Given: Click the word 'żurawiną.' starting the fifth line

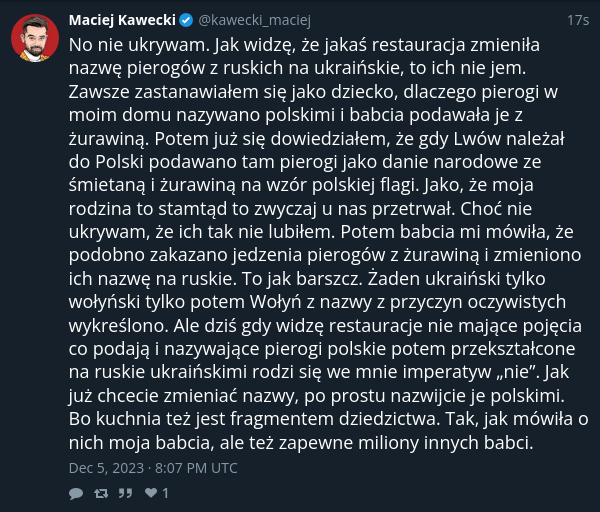Looking at the screenshot, I should (108, 139).
